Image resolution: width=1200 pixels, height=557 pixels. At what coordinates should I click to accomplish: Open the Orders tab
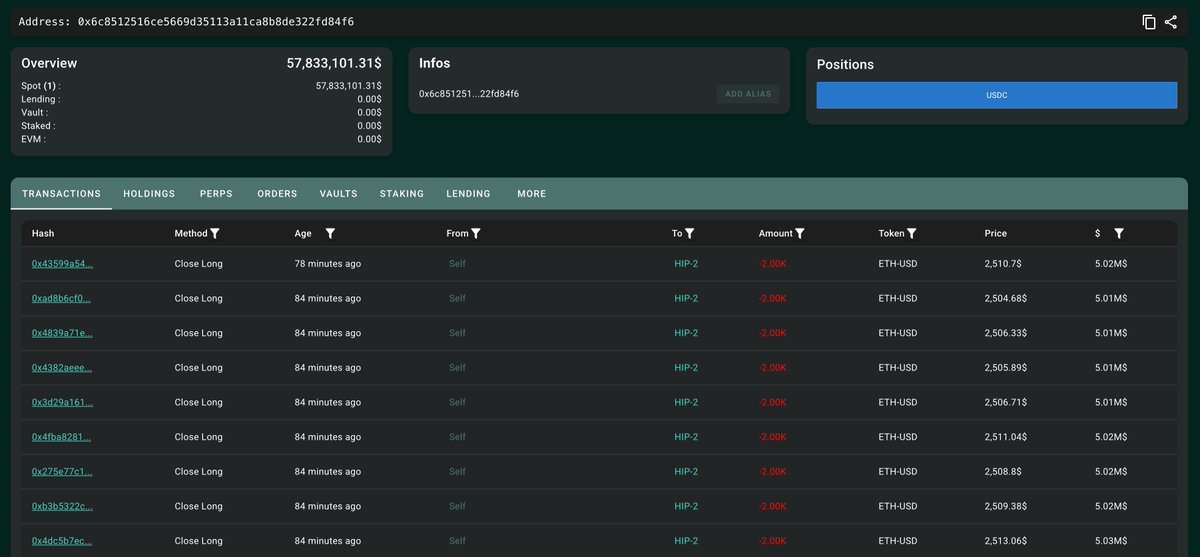click(x=277, y=194)
